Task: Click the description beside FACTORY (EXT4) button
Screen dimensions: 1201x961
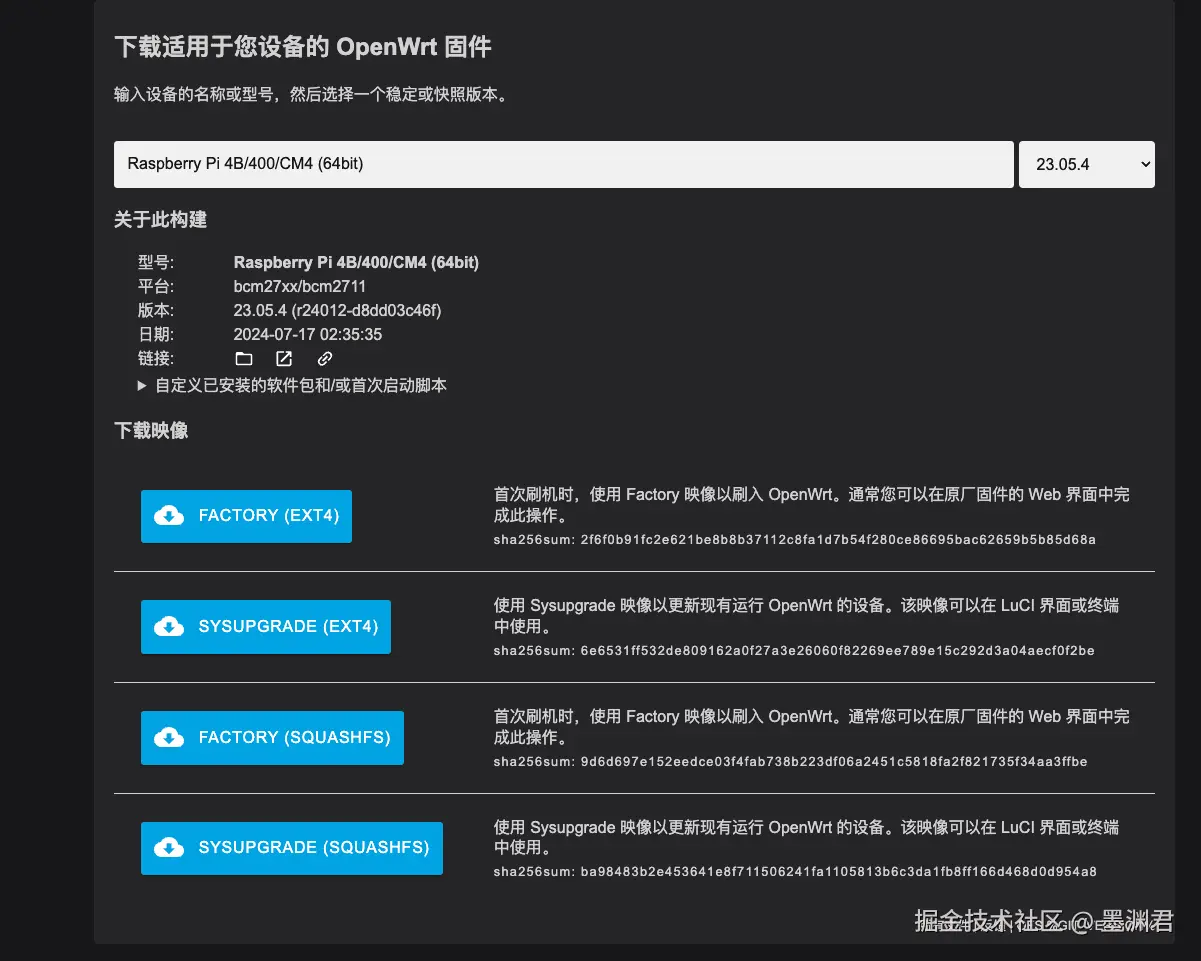Action: [812, 505]
